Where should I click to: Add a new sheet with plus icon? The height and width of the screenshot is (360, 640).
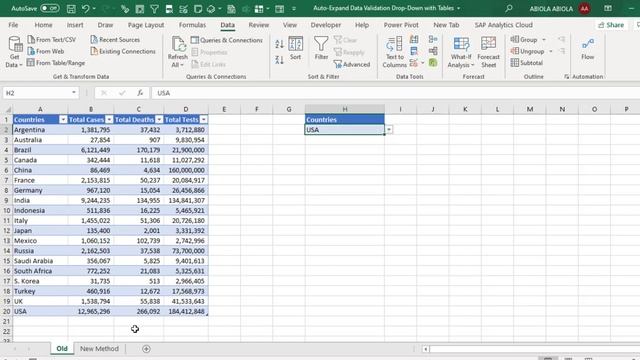pyautogui.click(x=146, y=349)
